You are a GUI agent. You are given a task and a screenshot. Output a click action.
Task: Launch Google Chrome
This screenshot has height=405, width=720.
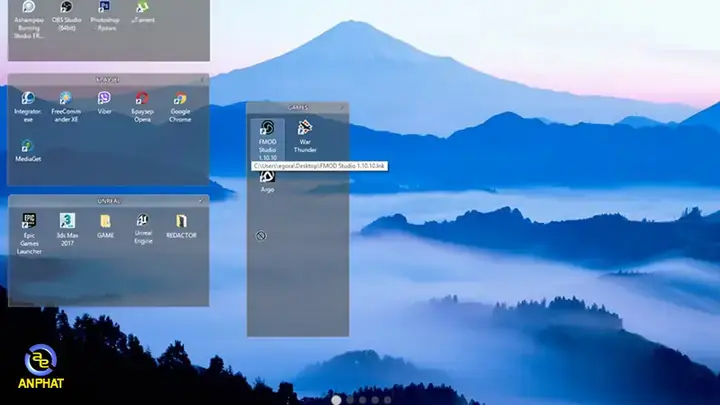coord(180,99)
